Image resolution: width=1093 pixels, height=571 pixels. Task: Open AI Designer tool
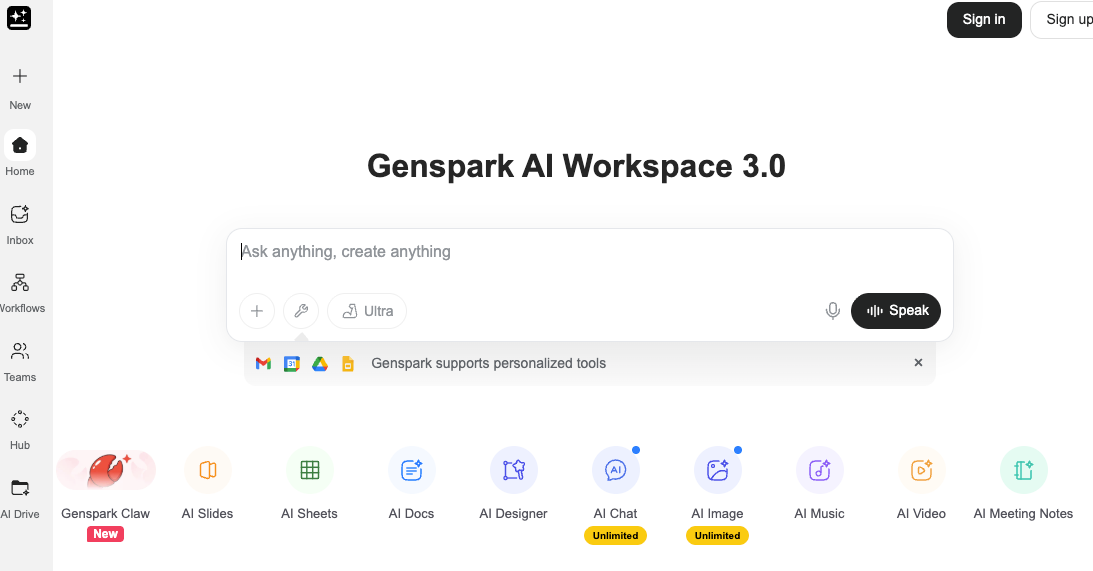pos(513,484)
